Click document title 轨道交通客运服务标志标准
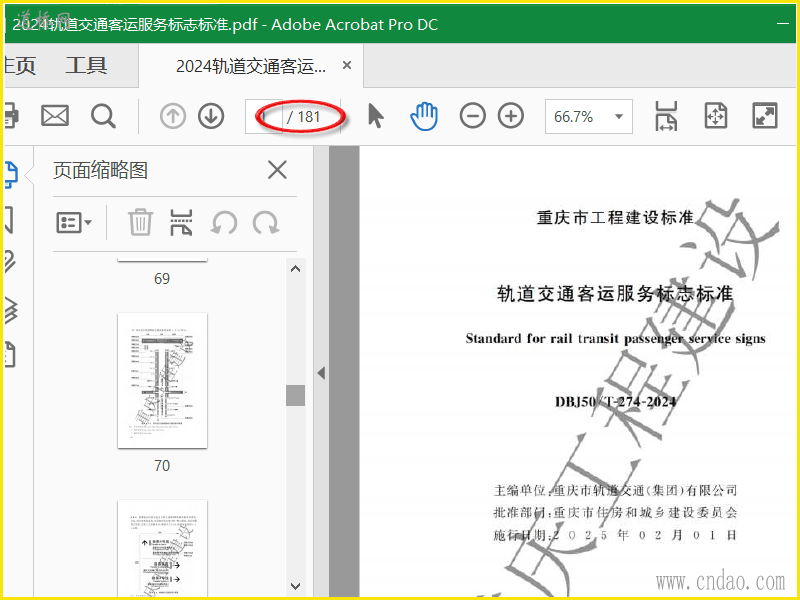 click(x=615, y=293)
